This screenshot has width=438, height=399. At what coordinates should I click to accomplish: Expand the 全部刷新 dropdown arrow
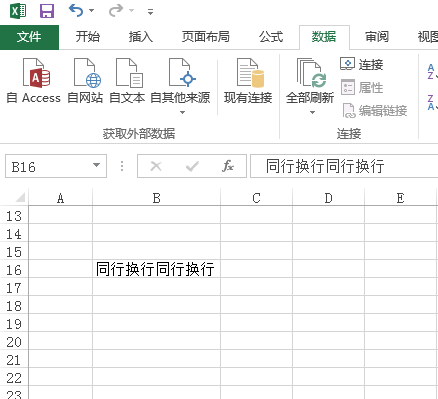[x=312, y=113]
